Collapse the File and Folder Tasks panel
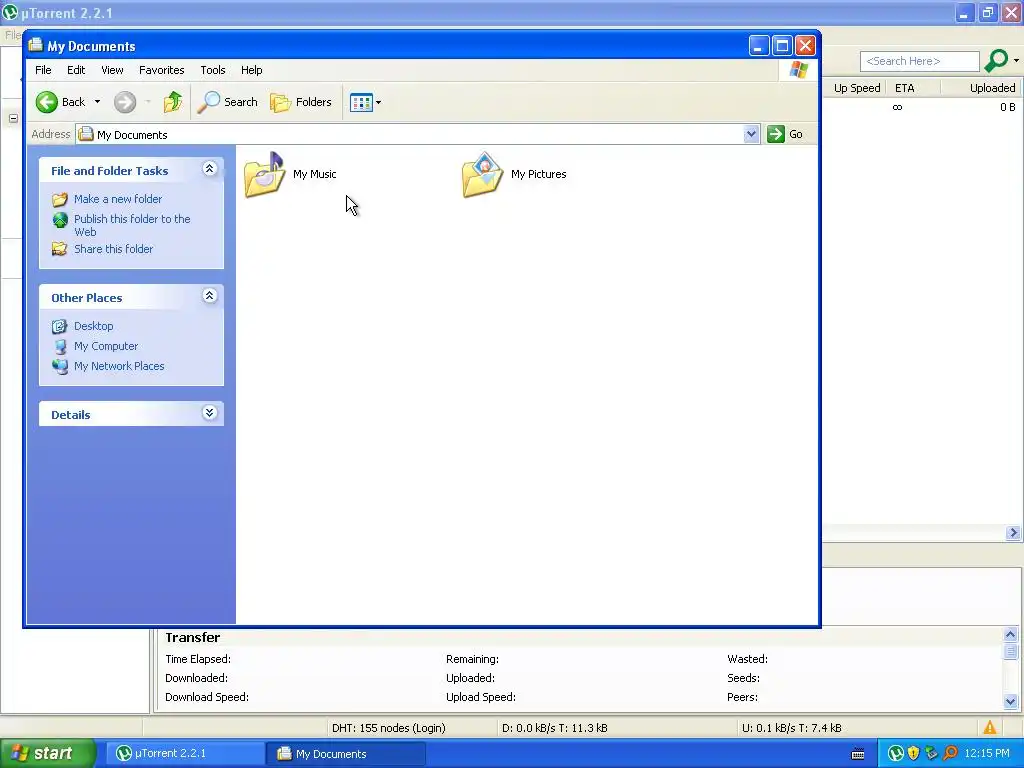The image size is (1024, 768). click(210, 169)
